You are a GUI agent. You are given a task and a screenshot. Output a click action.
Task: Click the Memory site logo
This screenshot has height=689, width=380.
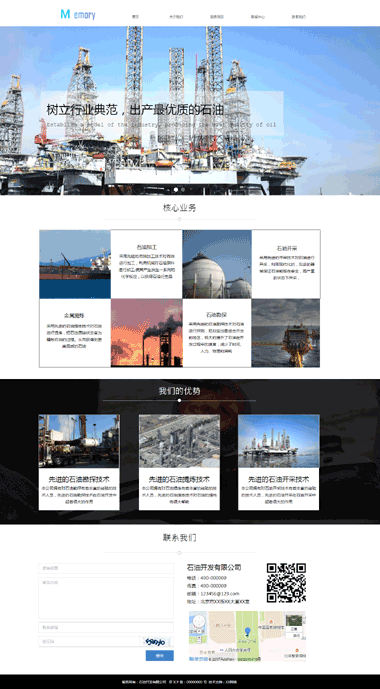tap(78, 15)
